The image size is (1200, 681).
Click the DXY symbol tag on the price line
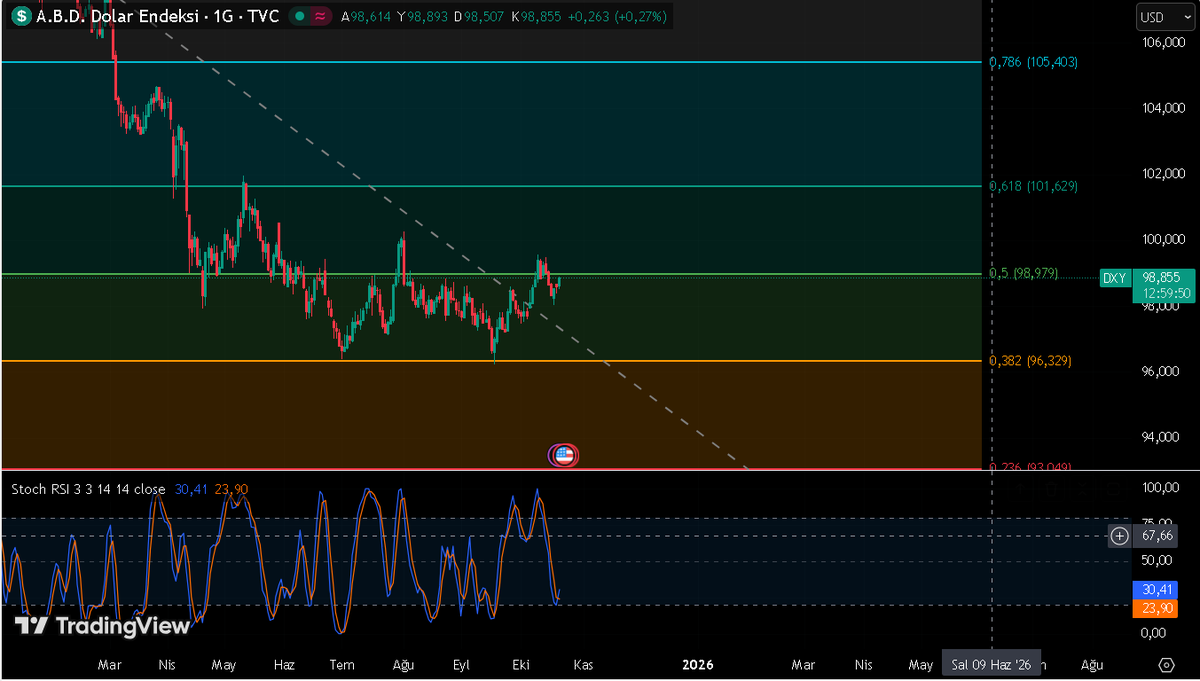pos(1114,278)
